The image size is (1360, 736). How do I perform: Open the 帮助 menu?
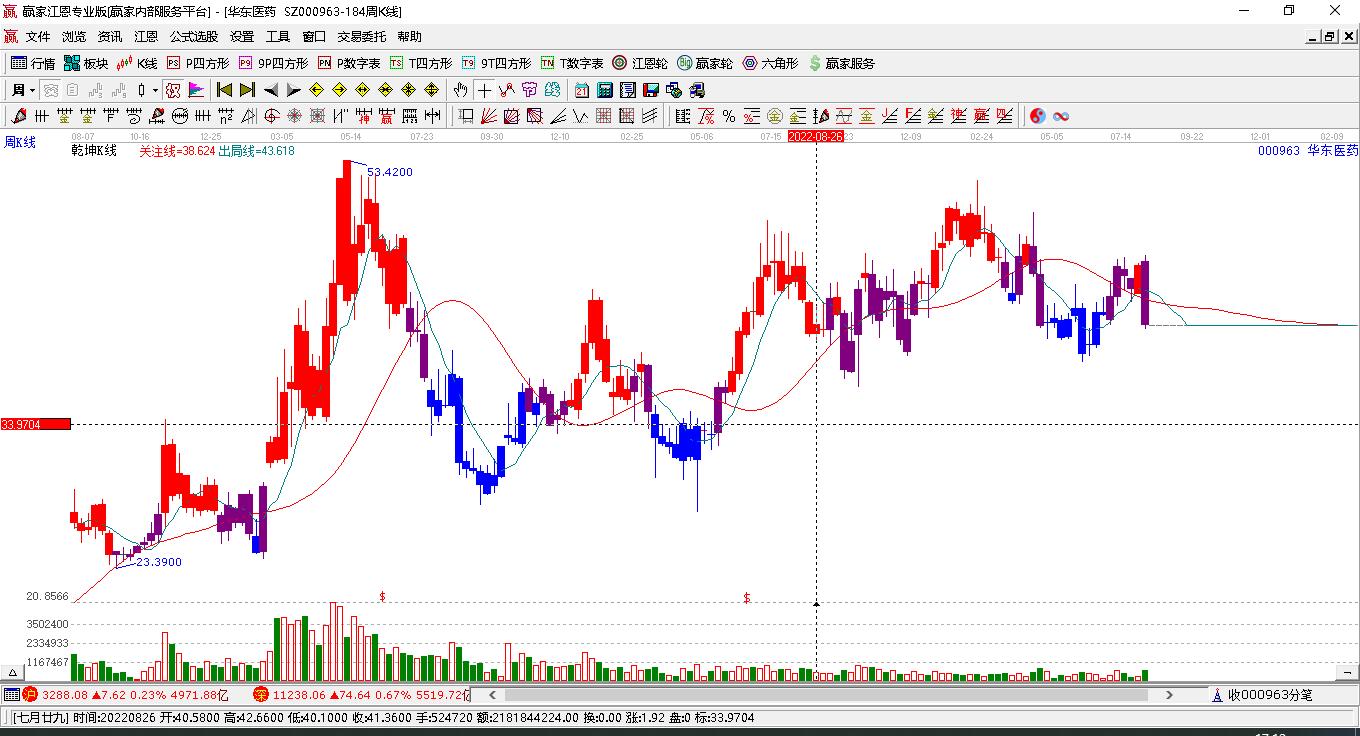click(x=409, y=36)
